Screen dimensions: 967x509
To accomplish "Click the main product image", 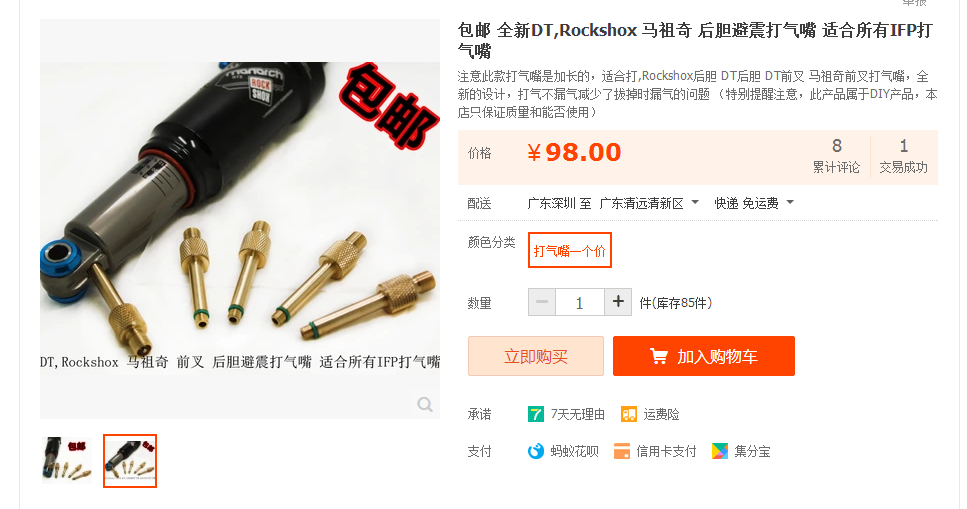I will click(240, 219).
